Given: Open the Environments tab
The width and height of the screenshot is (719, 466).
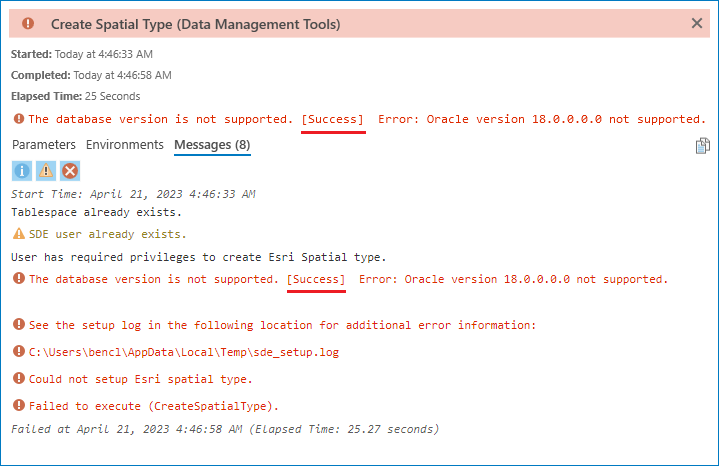Looking at the screenshot, I should [x=125, y=145].
